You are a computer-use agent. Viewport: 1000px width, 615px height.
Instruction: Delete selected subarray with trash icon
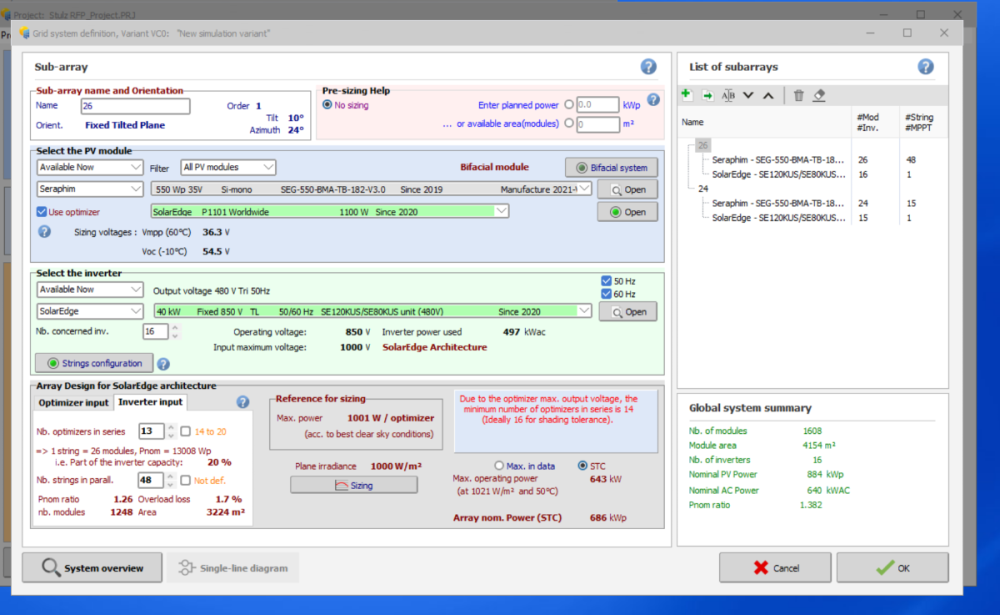point(798,95)
